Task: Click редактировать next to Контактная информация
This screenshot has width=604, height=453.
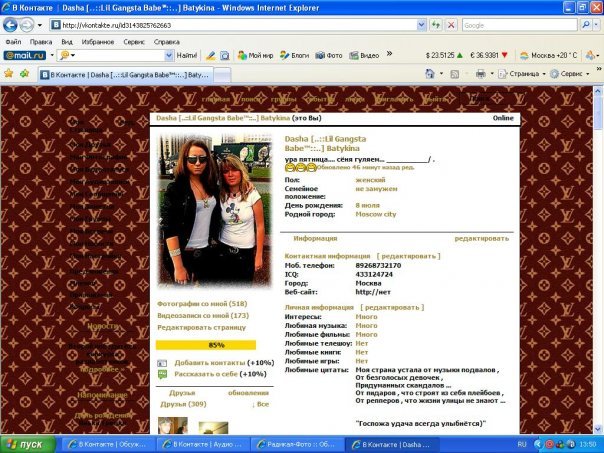Action: click(408, 256)
